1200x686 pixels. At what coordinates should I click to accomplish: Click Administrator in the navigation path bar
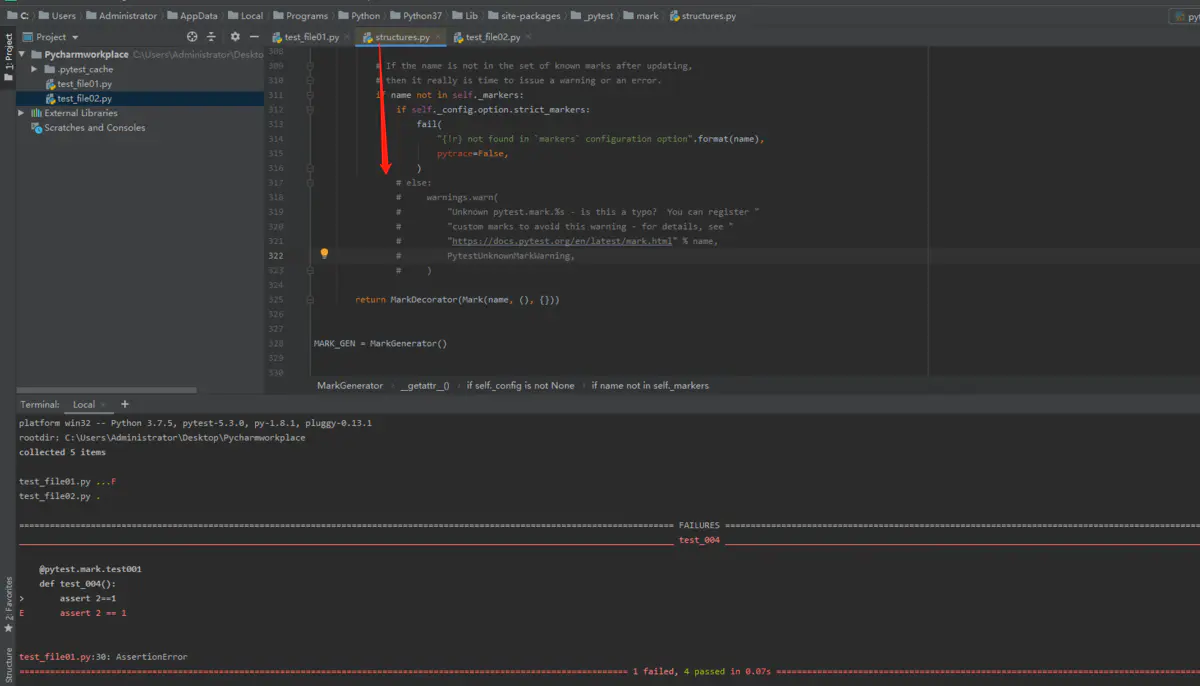(x=128, y=16)
